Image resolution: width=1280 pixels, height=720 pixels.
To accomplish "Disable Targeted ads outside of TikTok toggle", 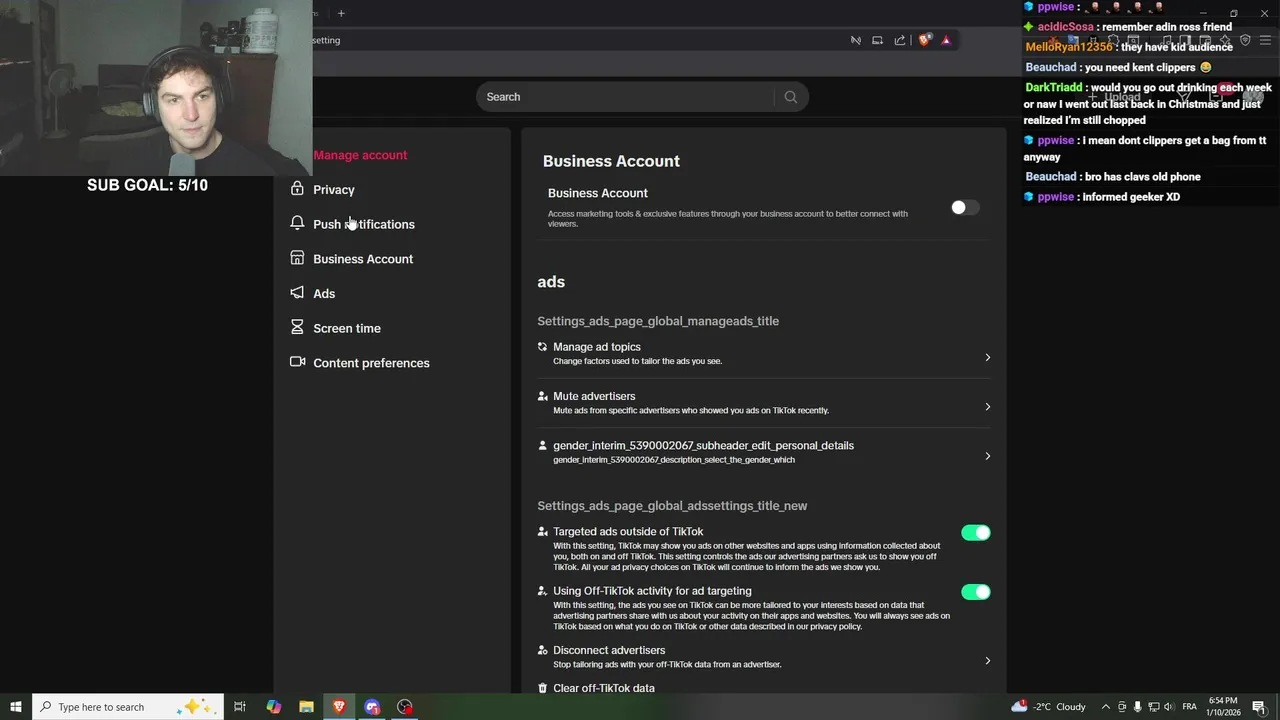I will pyautogui.click(x=975, y=533).
